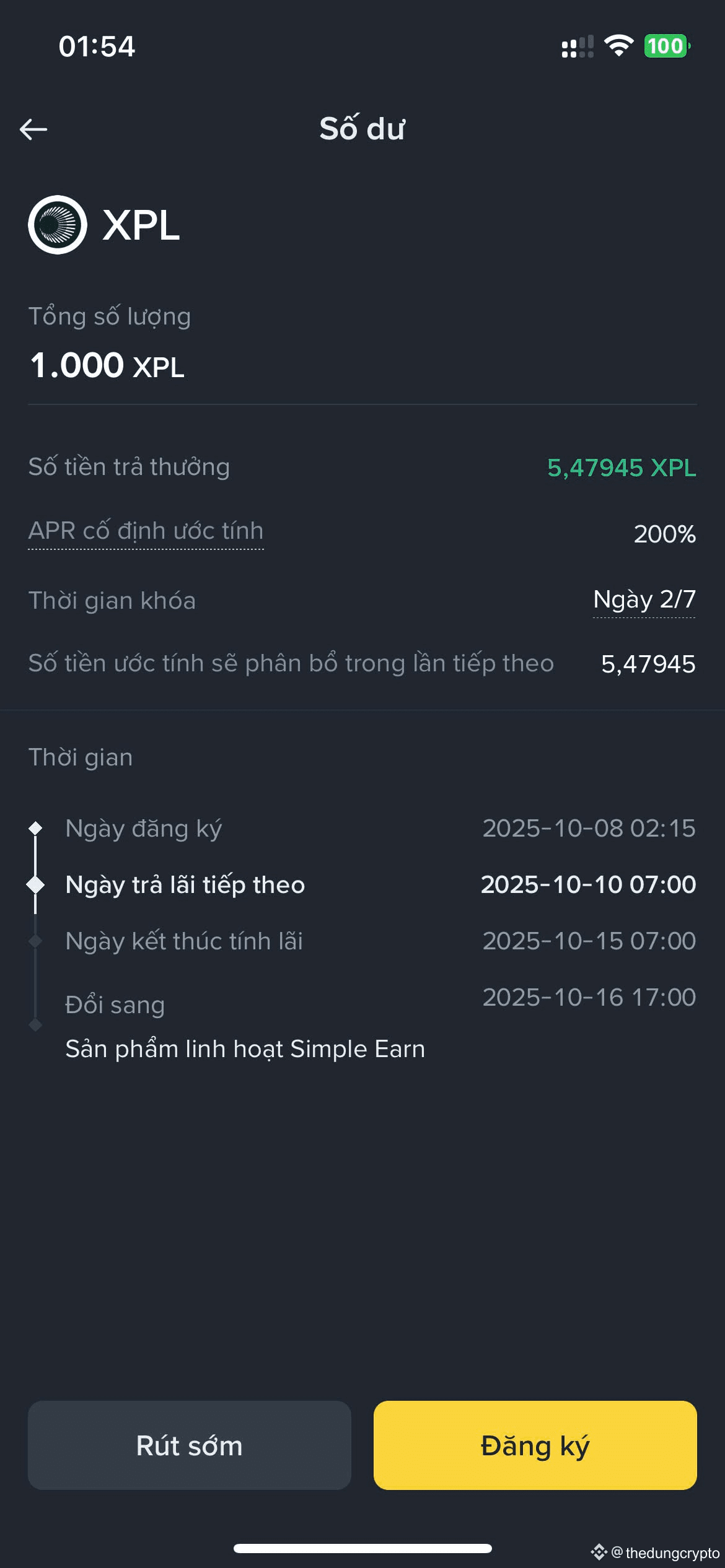Tap the 2025-10-10 07:00 next payout date
The height and width of the screenshot is (1568, 725).
[588, 884]
